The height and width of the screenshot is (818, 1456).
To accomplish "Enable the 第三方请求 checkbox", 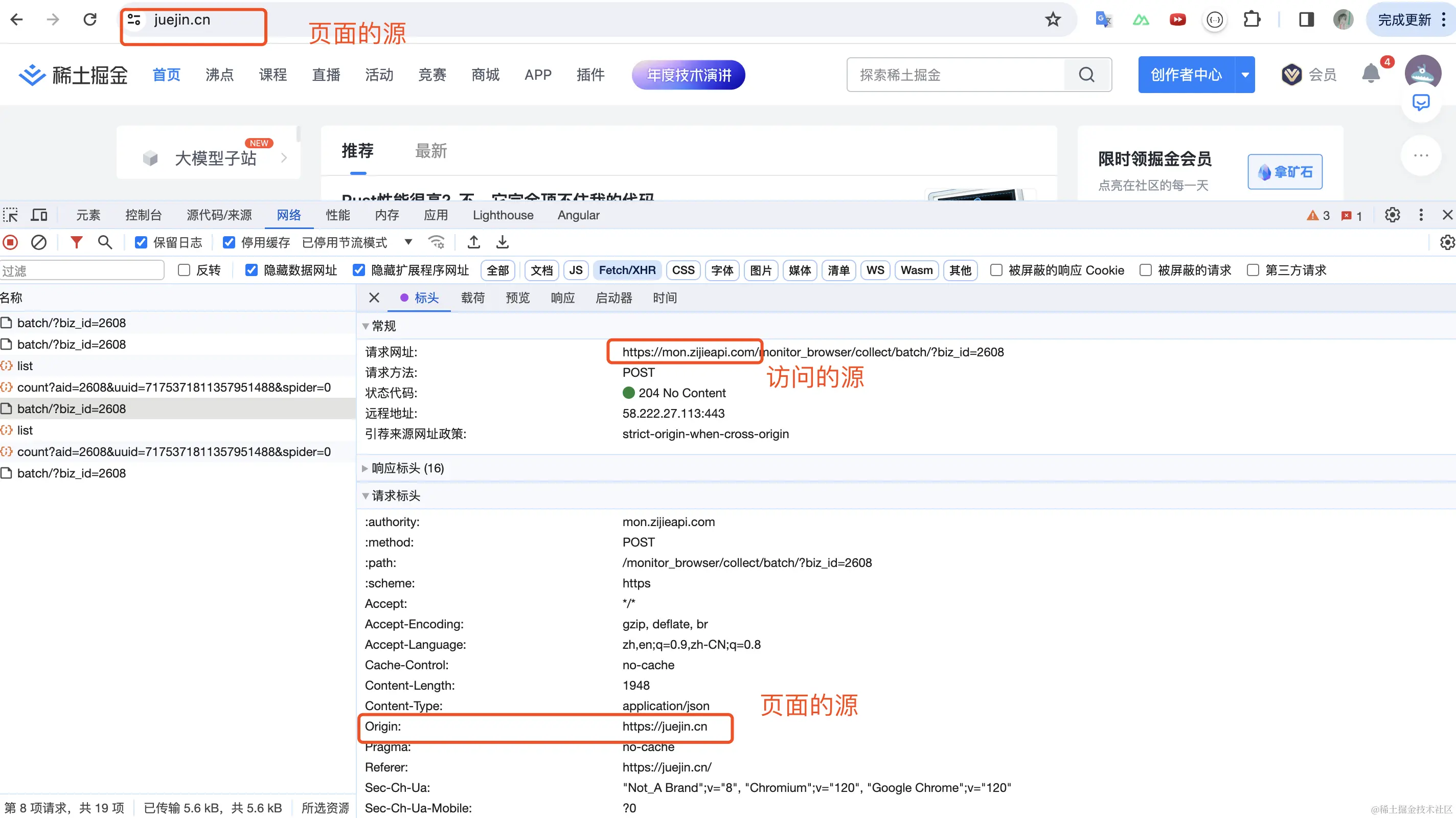I will (x=1253, y=270).
